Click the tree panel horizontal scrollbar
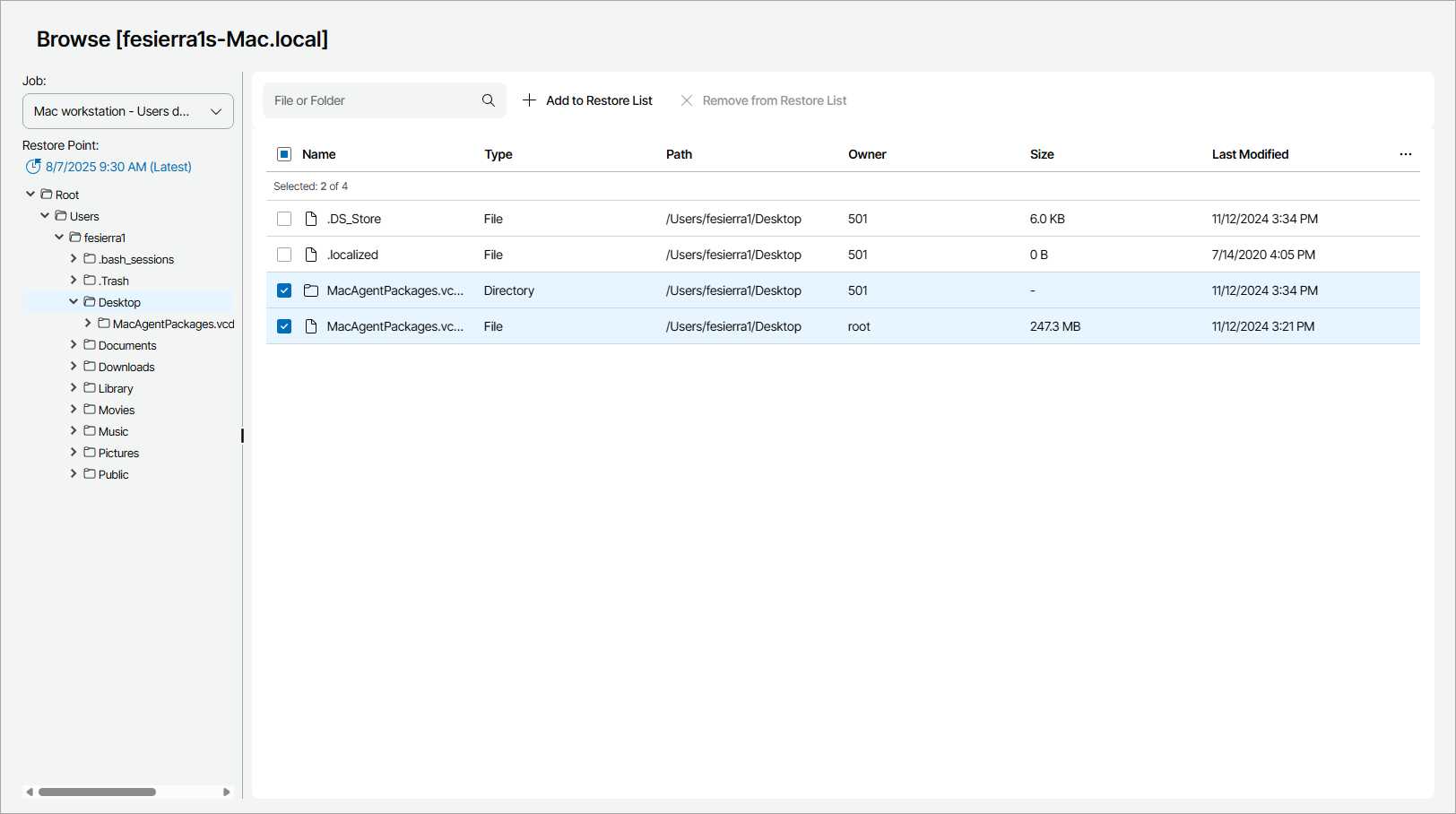 [x=97, y=792]
